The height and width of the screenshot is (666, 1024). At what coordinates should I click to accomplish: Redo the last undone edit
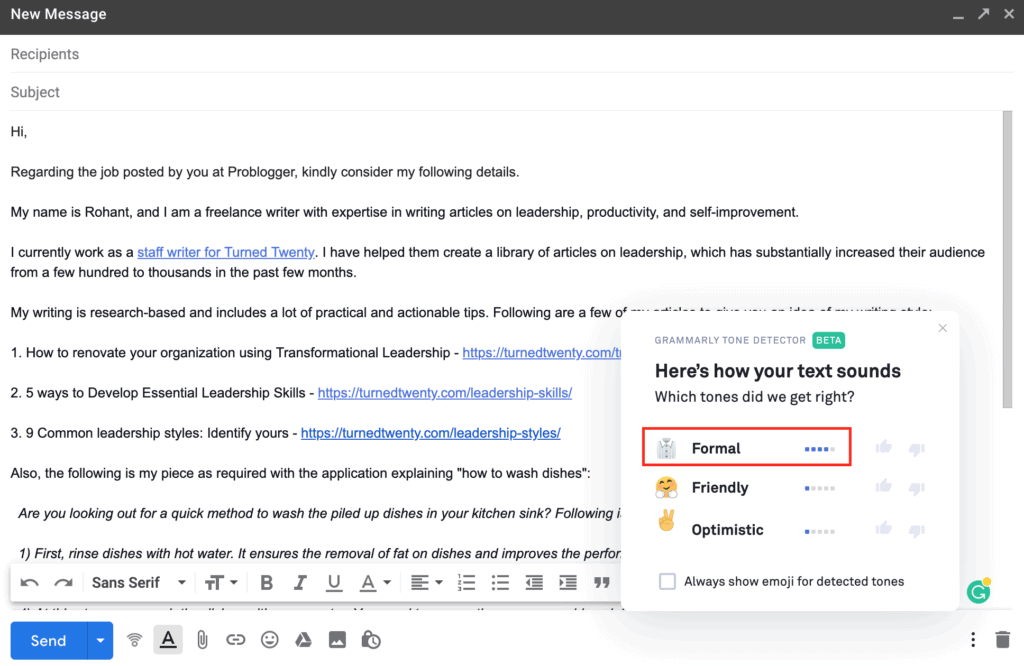[x=63, y=582]
